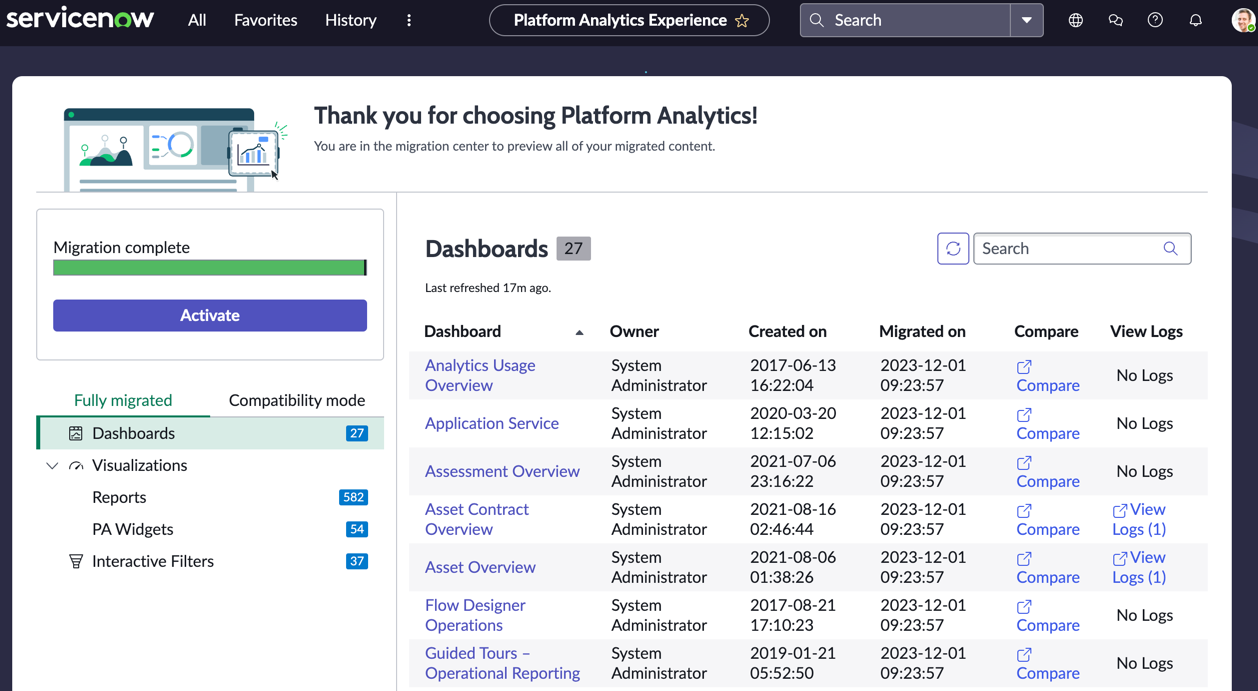This screenshot has height=691, width=1258.
Task: Click the Visualizations gauge icon
Action: point(76,466)
